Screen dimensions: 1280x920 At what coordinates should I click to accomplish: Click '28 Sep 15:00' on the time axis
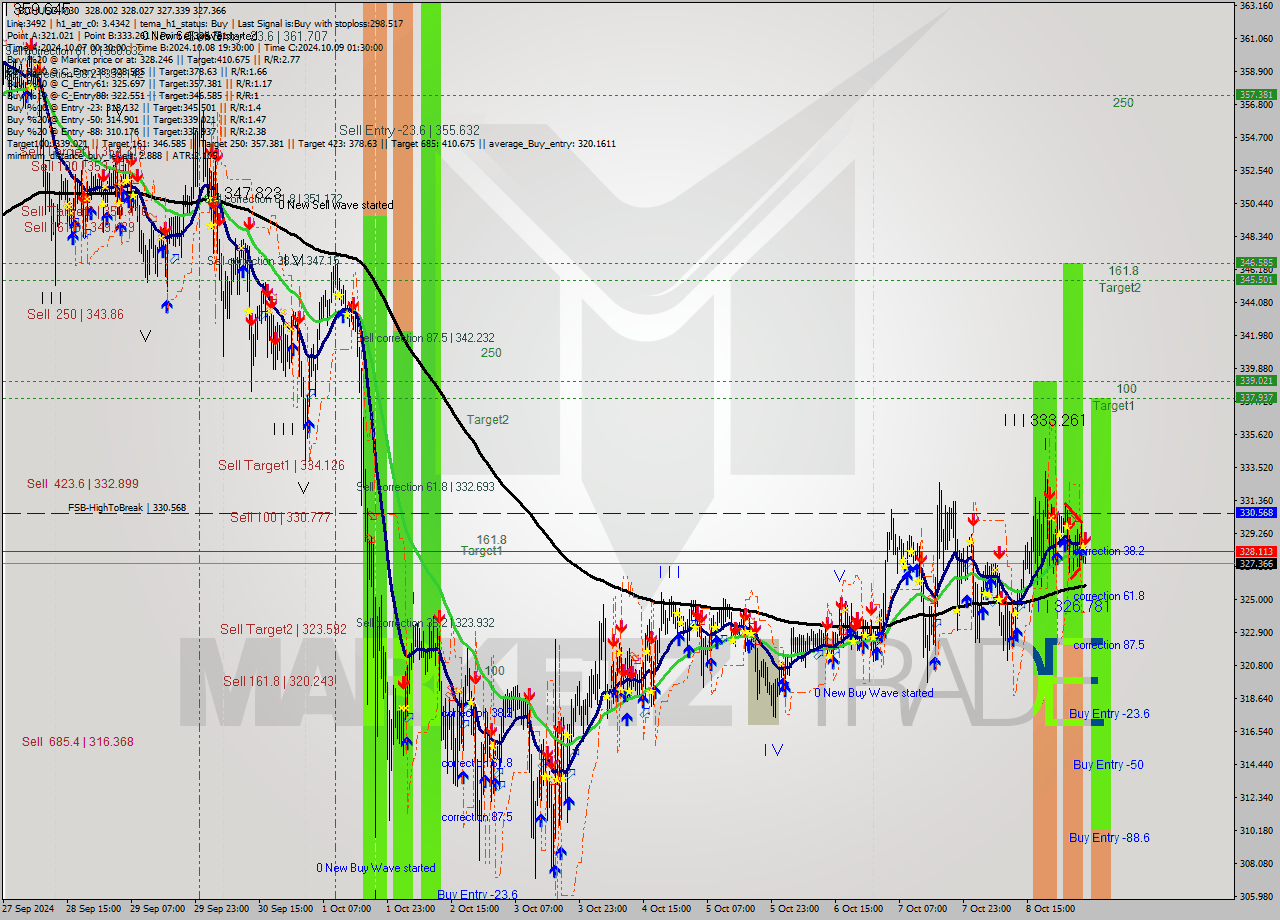click(93, 909)
